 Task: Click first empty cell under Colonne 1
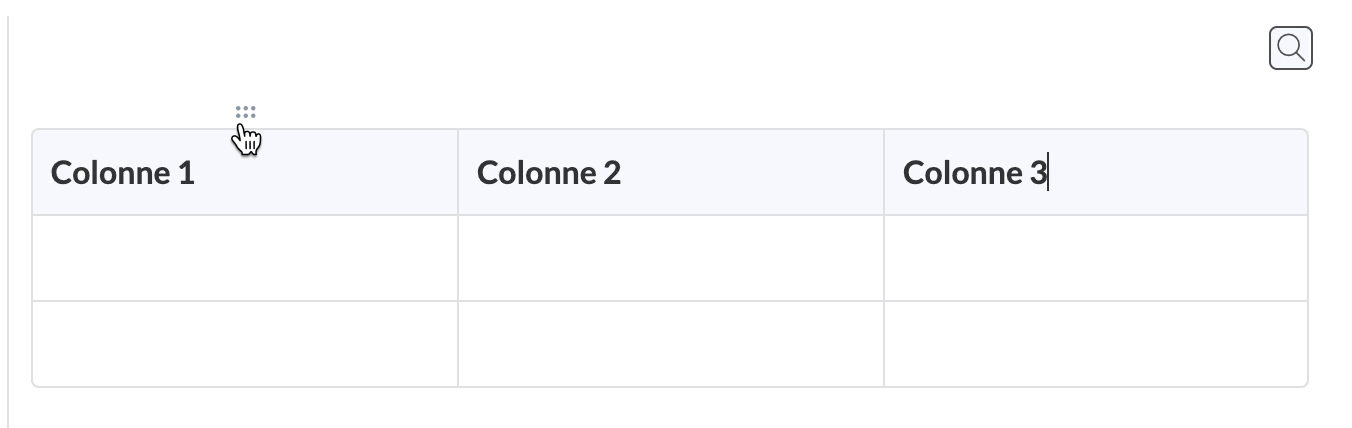pyautogui.click(x=245, y=258)
